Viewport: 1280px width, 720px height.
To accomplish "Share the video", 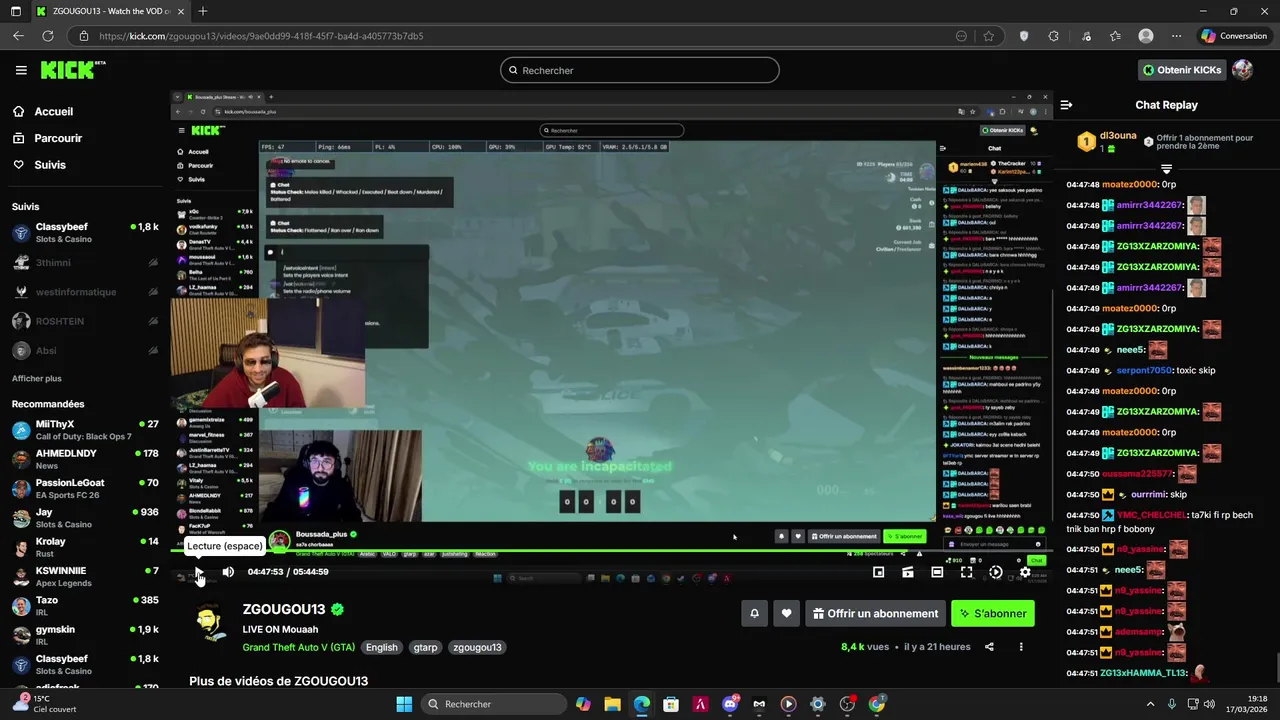I will coord(989,647).
